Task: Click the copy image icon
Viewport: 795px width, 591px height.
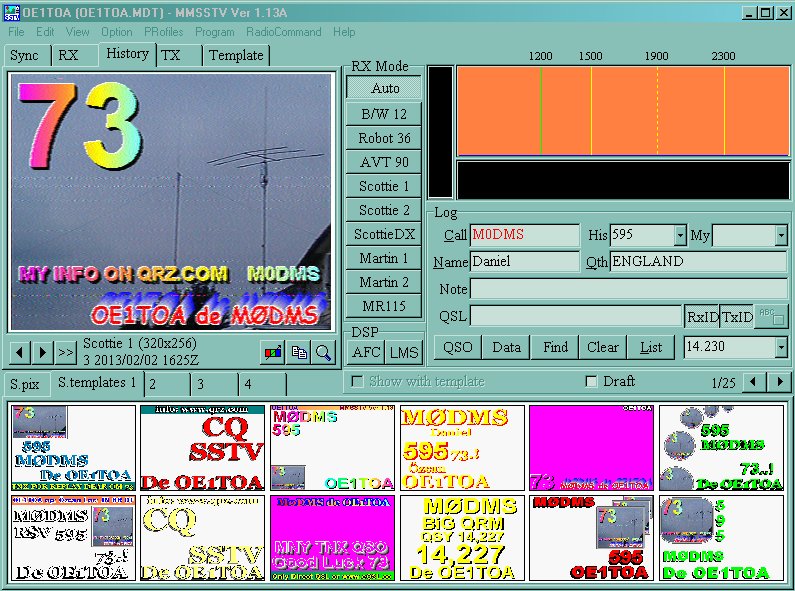Action: pos(298,352)
